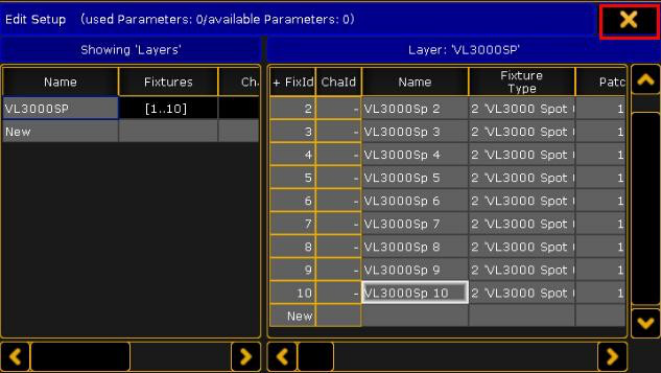The width and height of the screenshot is (661, 373).
Task: Click Patch cell in VL3000Sp 3 row
Action: tap(600, 131)
